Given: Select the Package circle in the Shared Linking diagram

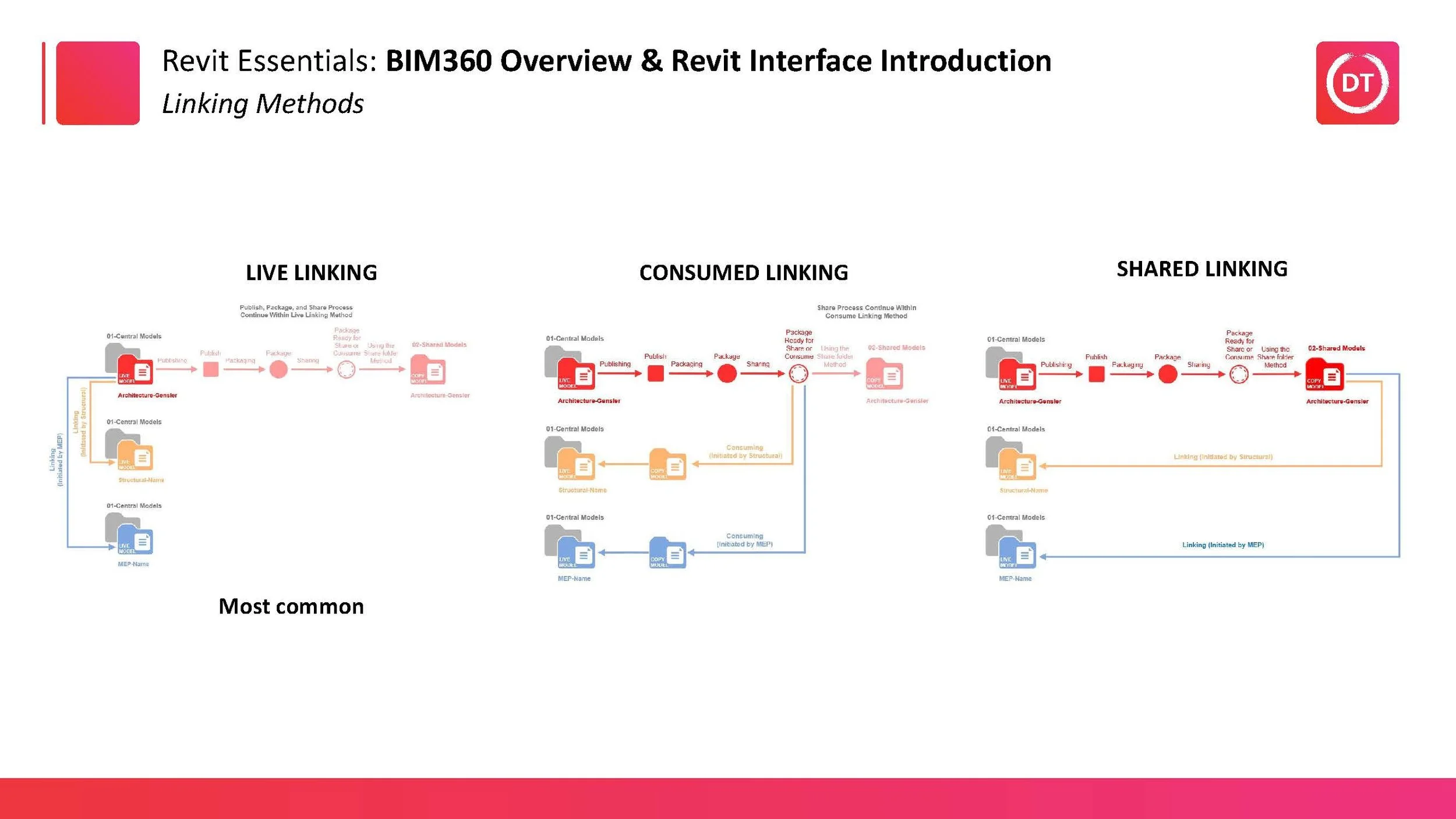Looking at the screenshot, I should pyautogui.click(x=1168, y=374).
